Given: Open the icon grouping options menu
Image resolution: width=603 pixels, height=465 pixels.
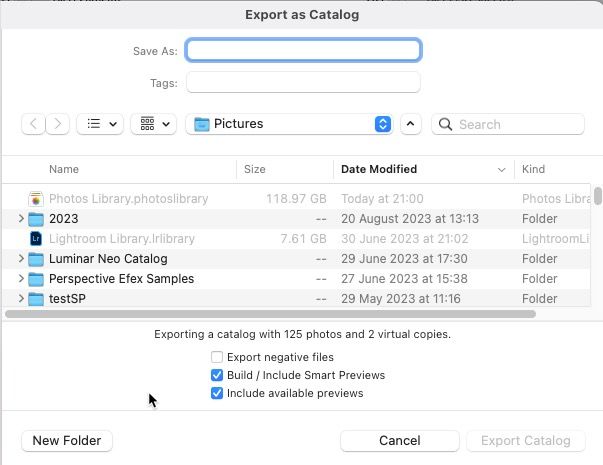Looking at the screenshot, I should pyautogui.click(x=154, y=124).
